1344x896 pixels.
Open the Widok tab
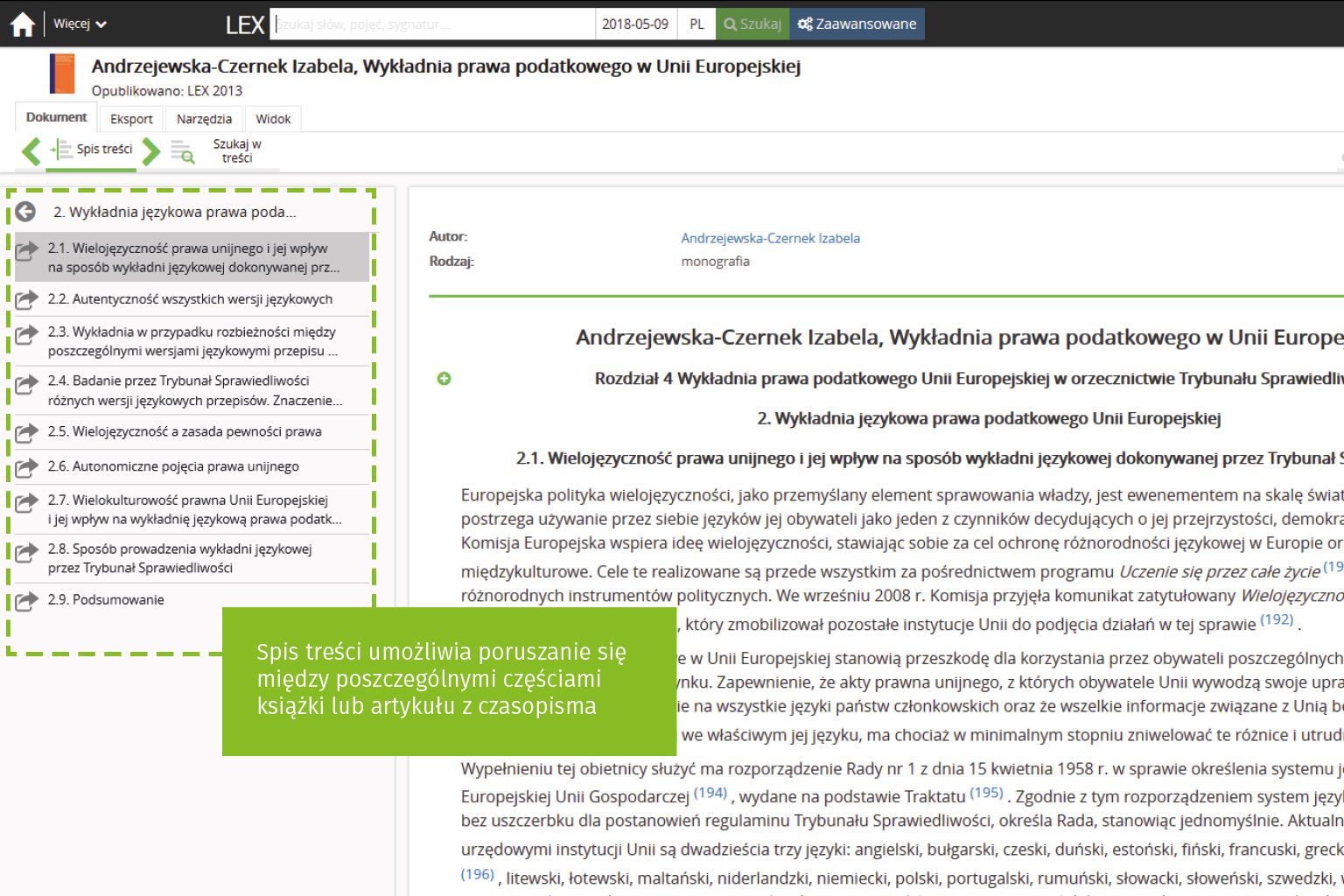click(x=273, y=119)
